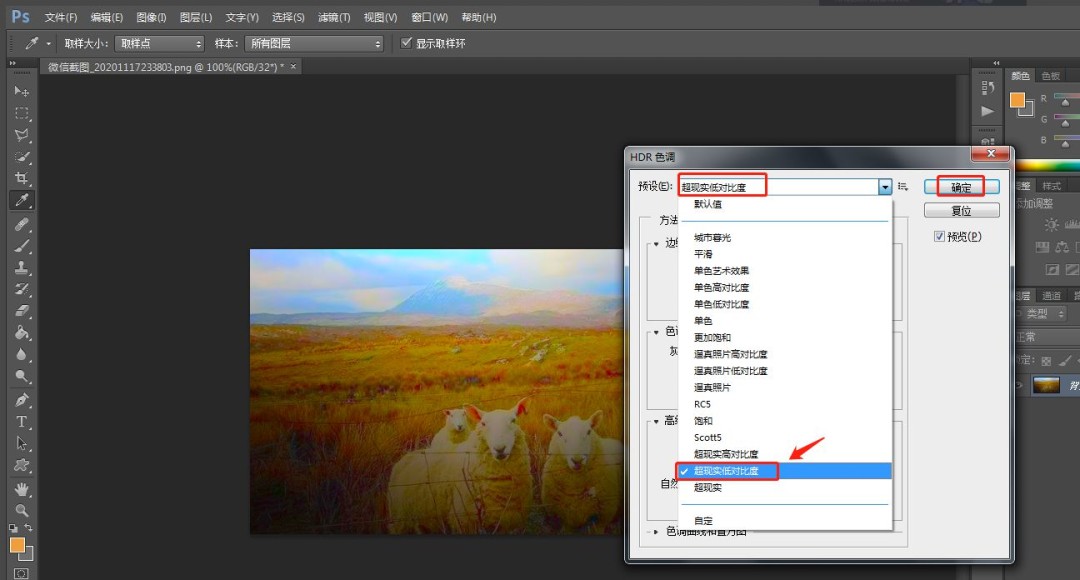Viewport: 1080px width, 580px height.
Task: Switch to the 样式 tab
Action: 1052,186
